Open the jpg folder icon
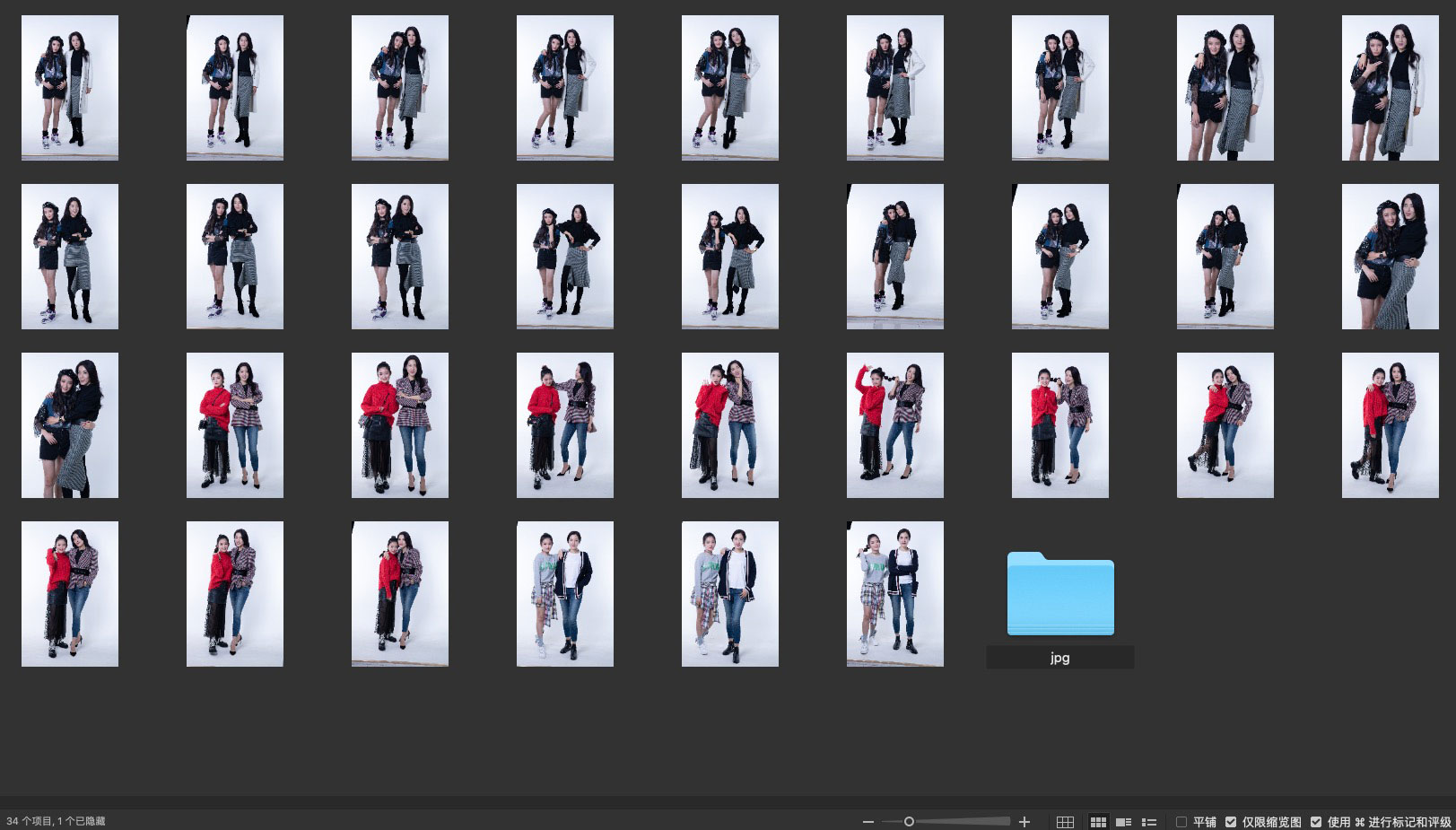 point(1059,594)
